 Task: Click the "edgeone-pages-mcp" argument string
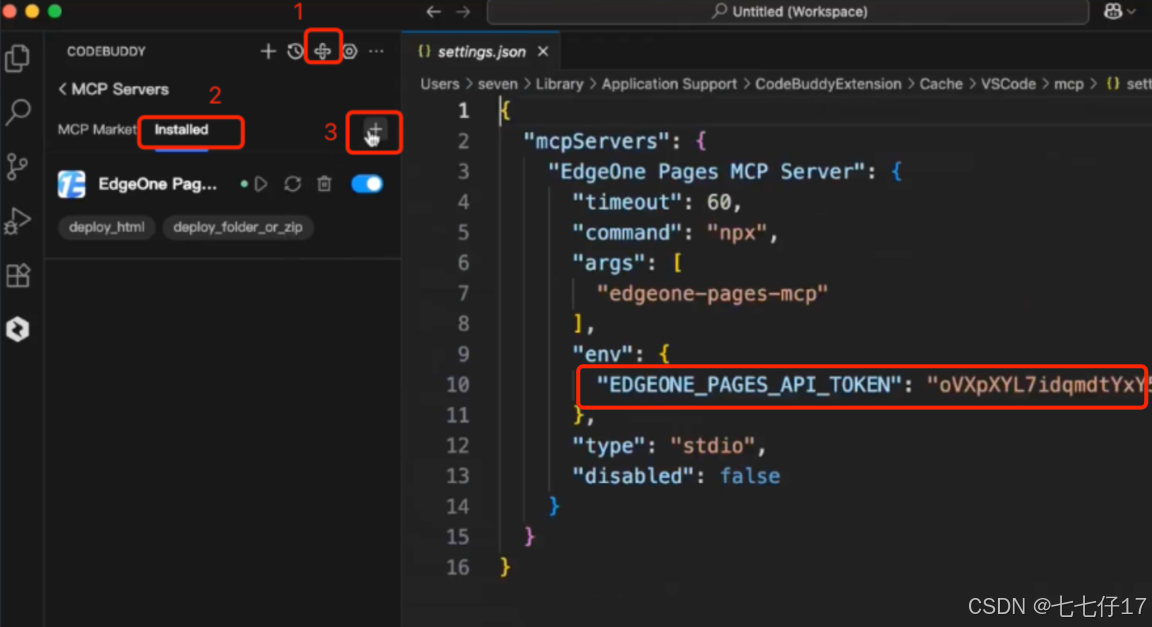[712, 293]
